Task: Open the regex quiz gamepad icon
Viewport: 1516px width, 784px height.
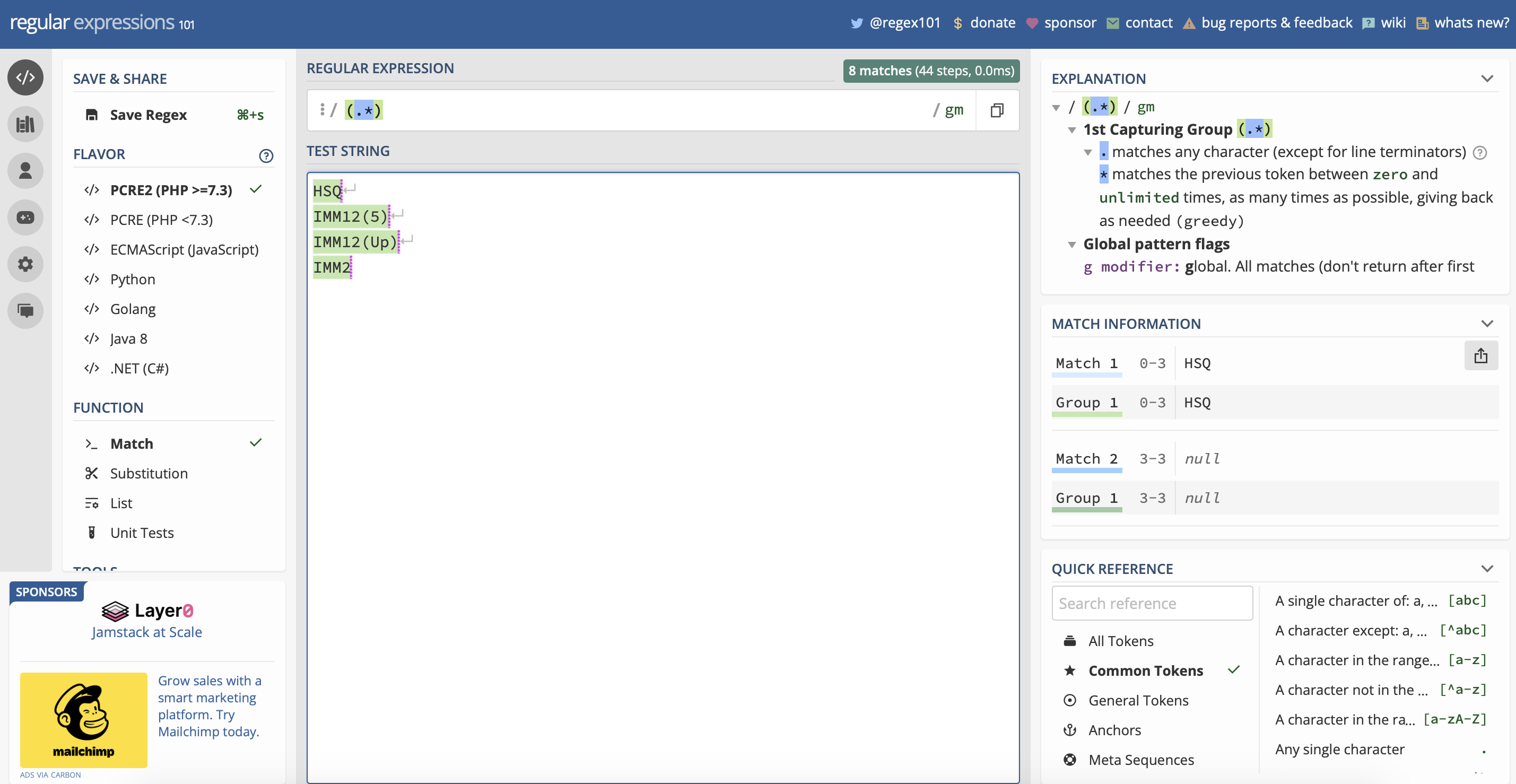Action: (x=25, y=217)
